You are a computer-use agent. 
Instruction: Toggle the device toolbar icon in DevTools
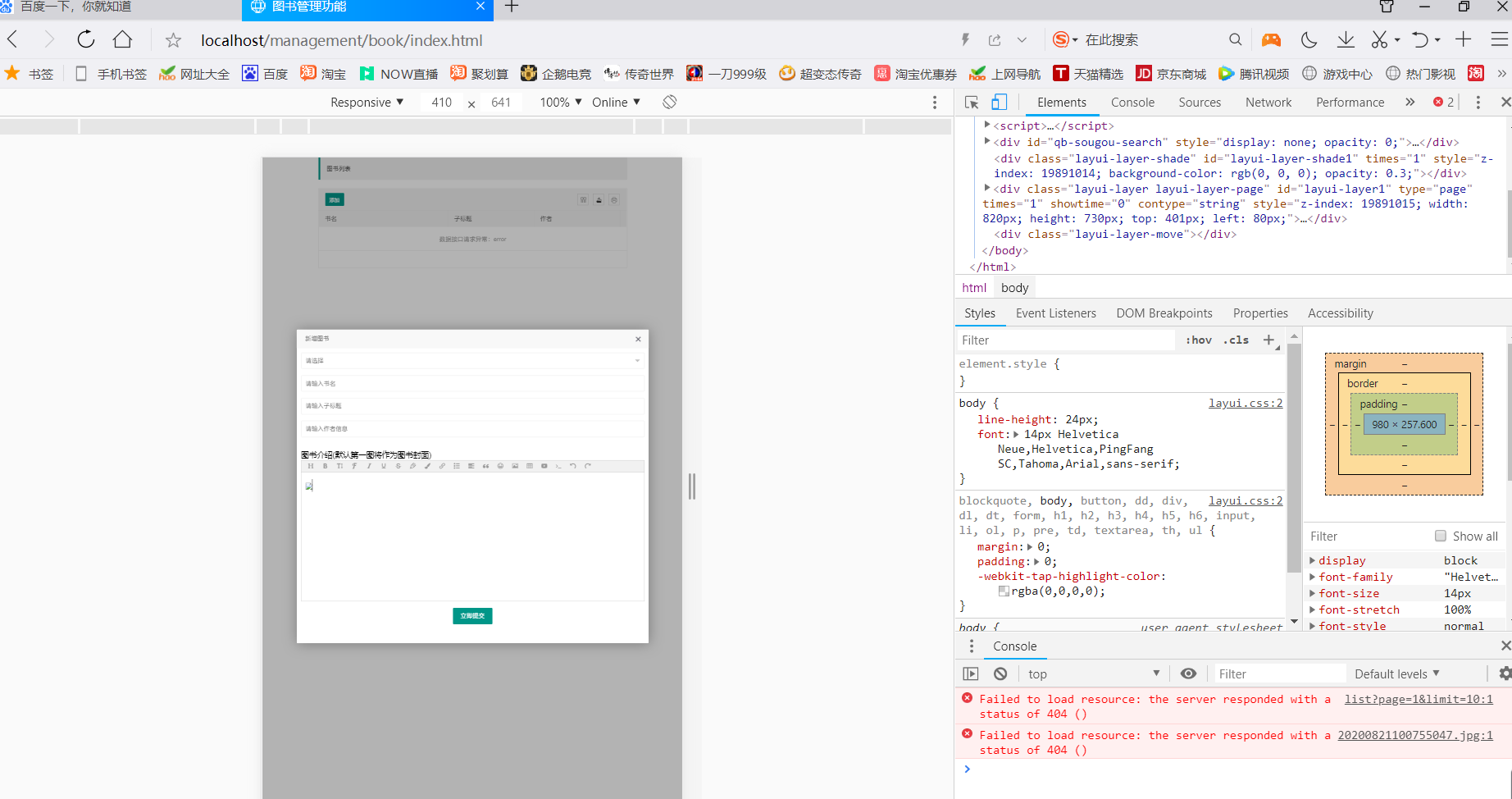1000,103
